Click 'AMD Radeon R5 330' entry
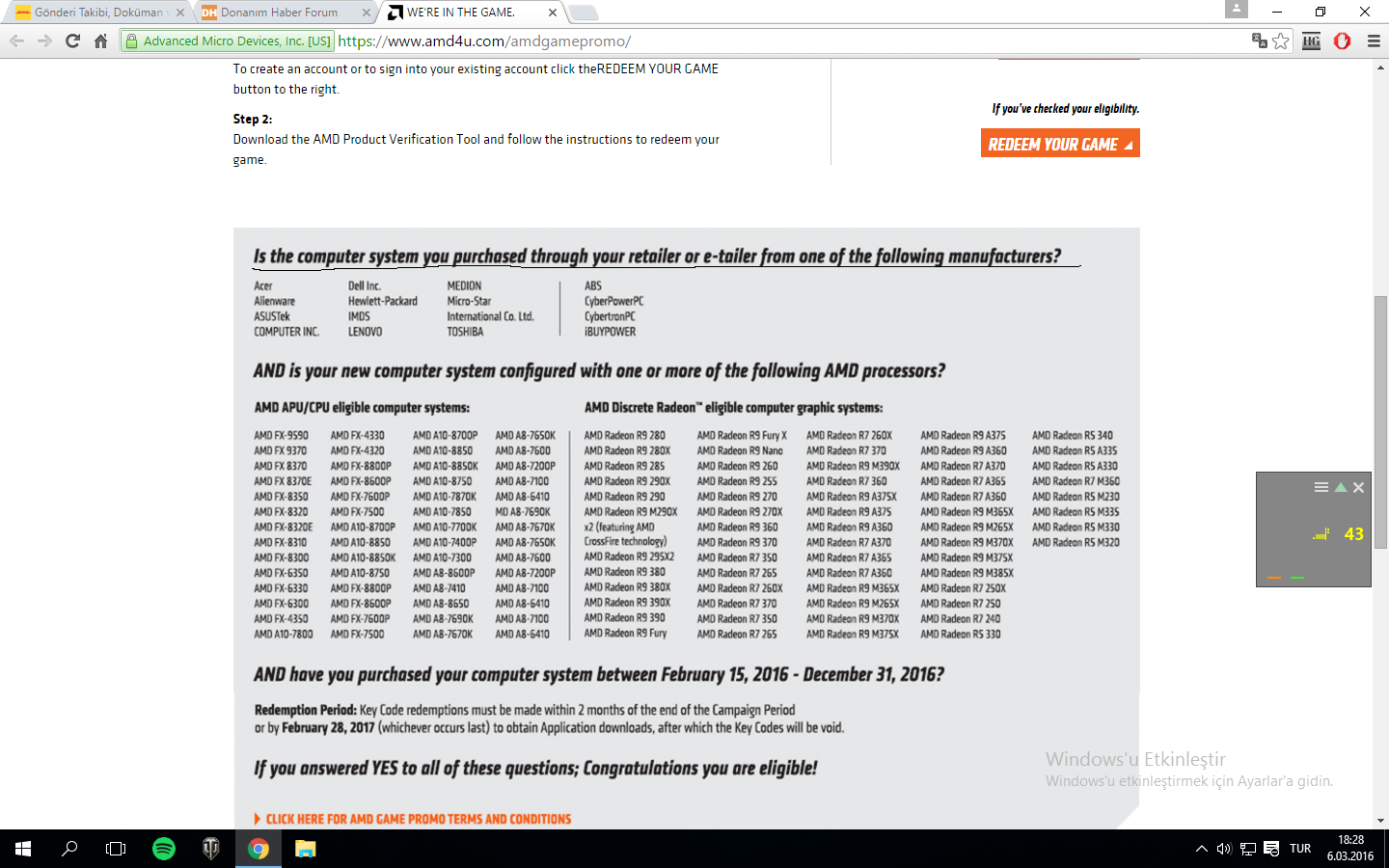 click(x=960, y=634)
